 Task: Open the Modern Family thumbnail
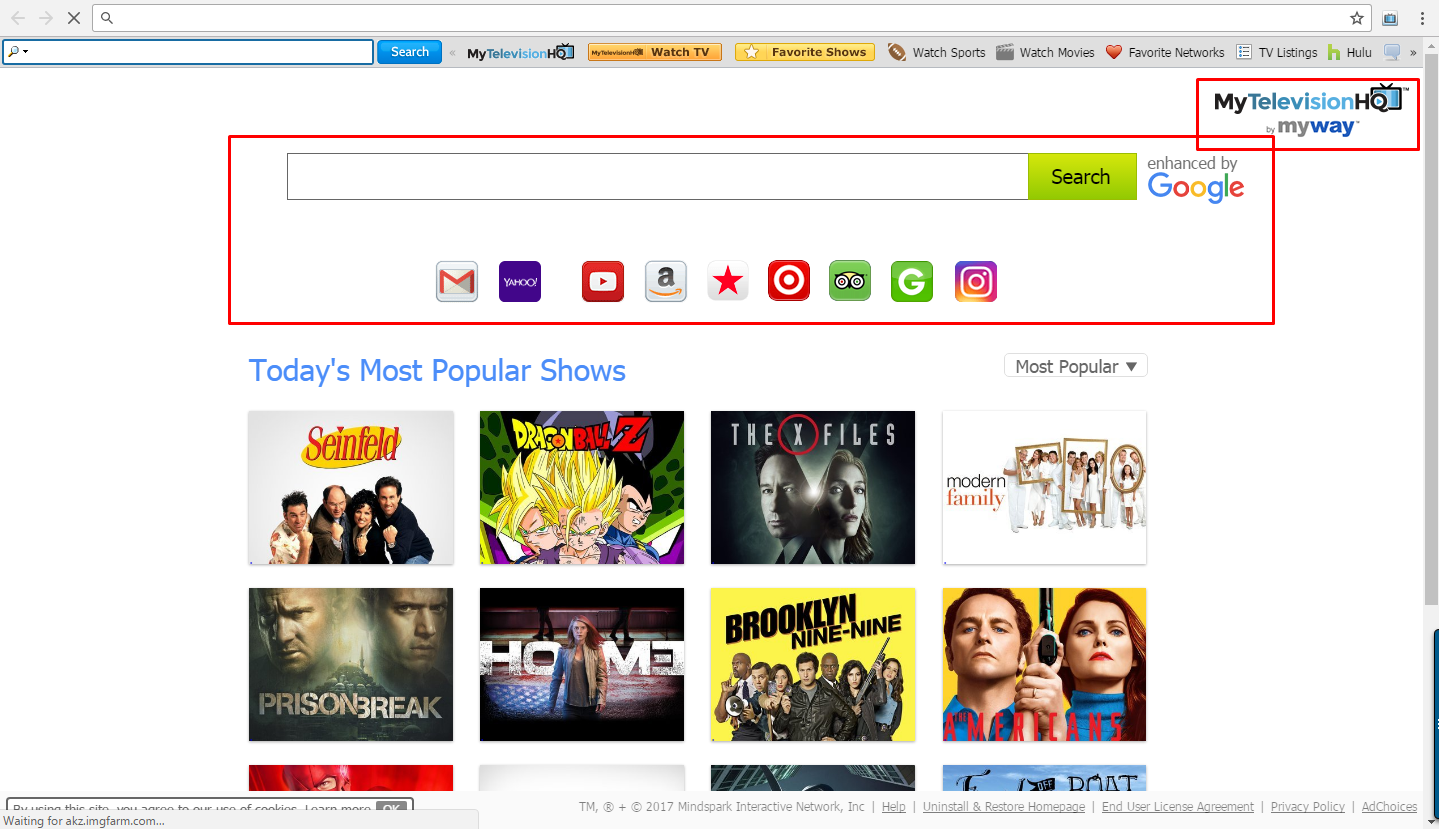pyautogui.click(x=1045, y=487)
